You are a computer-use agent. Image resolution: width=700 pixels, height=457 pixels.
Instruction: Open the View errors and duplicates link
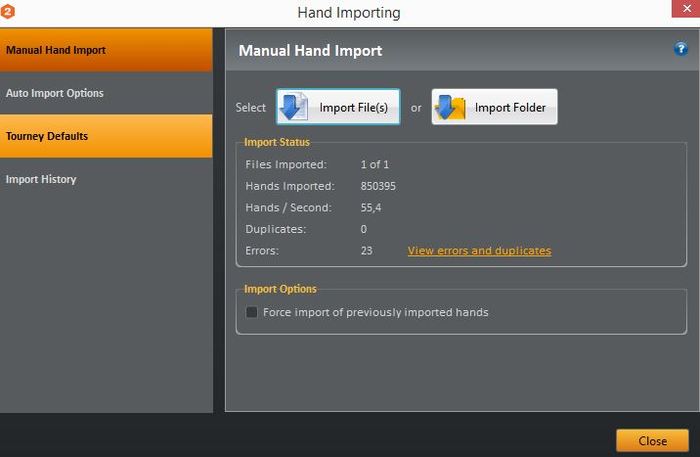(x=479, y=251)
